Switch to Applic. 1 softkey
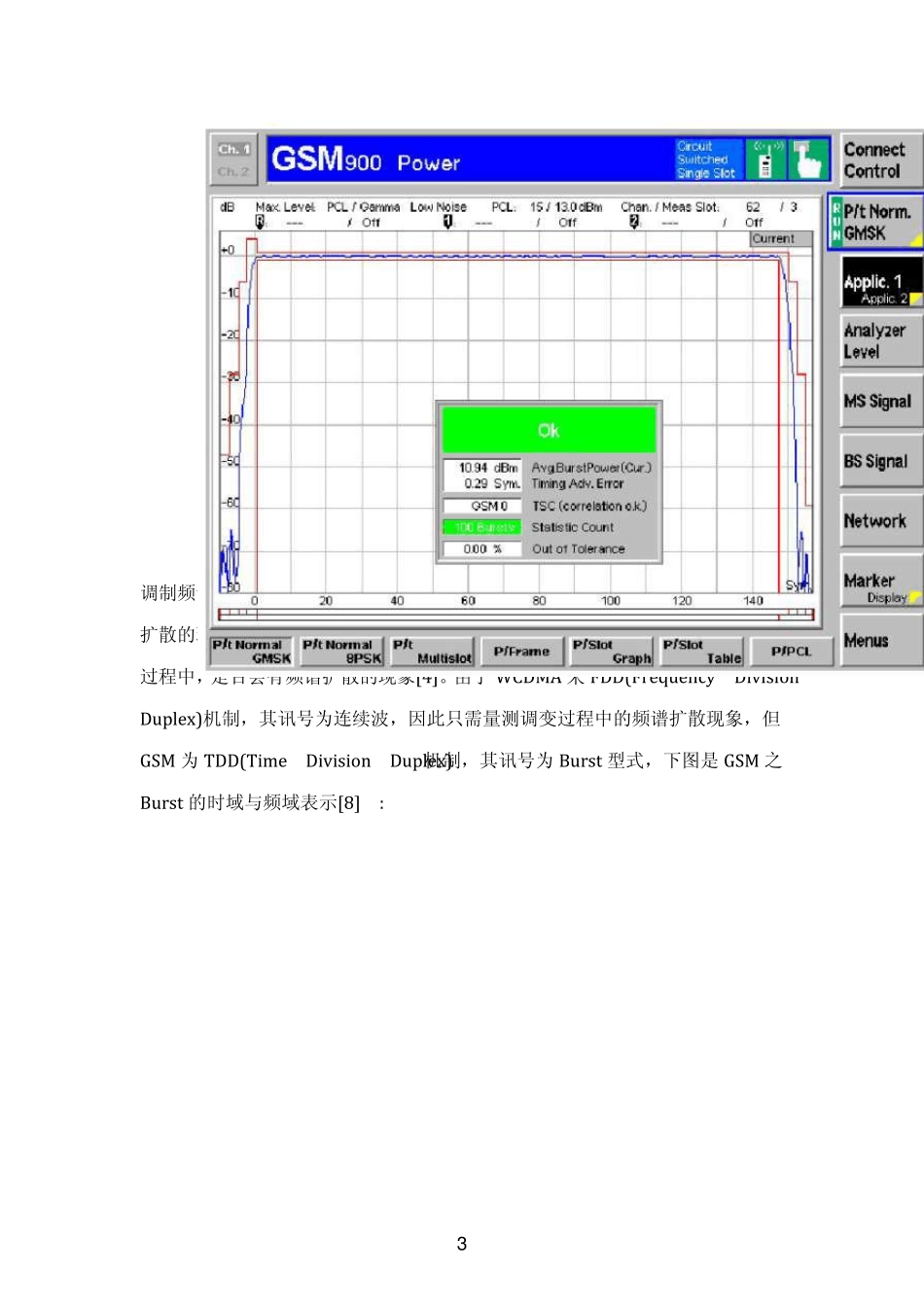The width and height of the screenshot is (924, 1308). [880, 282]
